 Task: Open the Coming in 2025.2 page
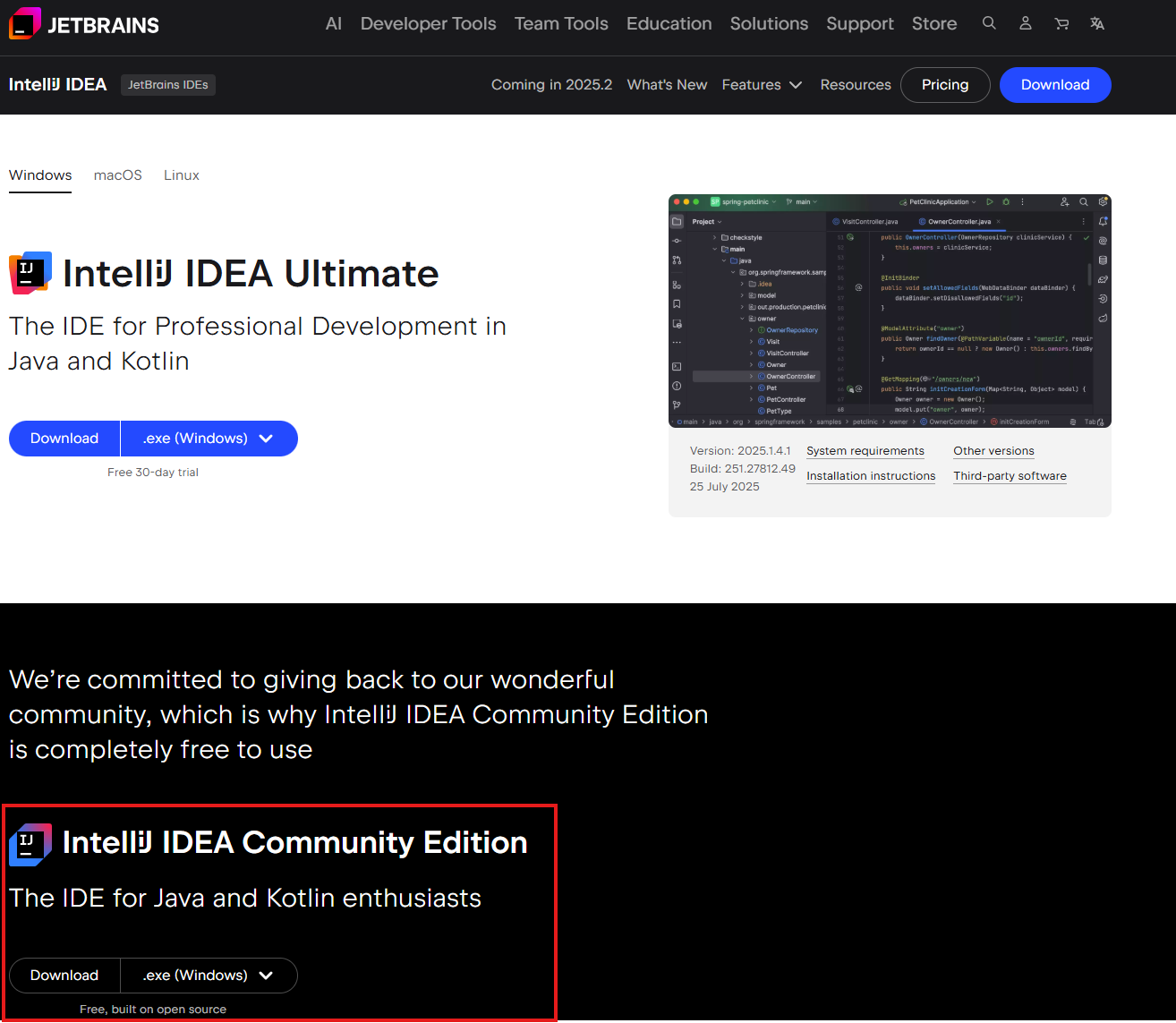(x=552, y=85)
